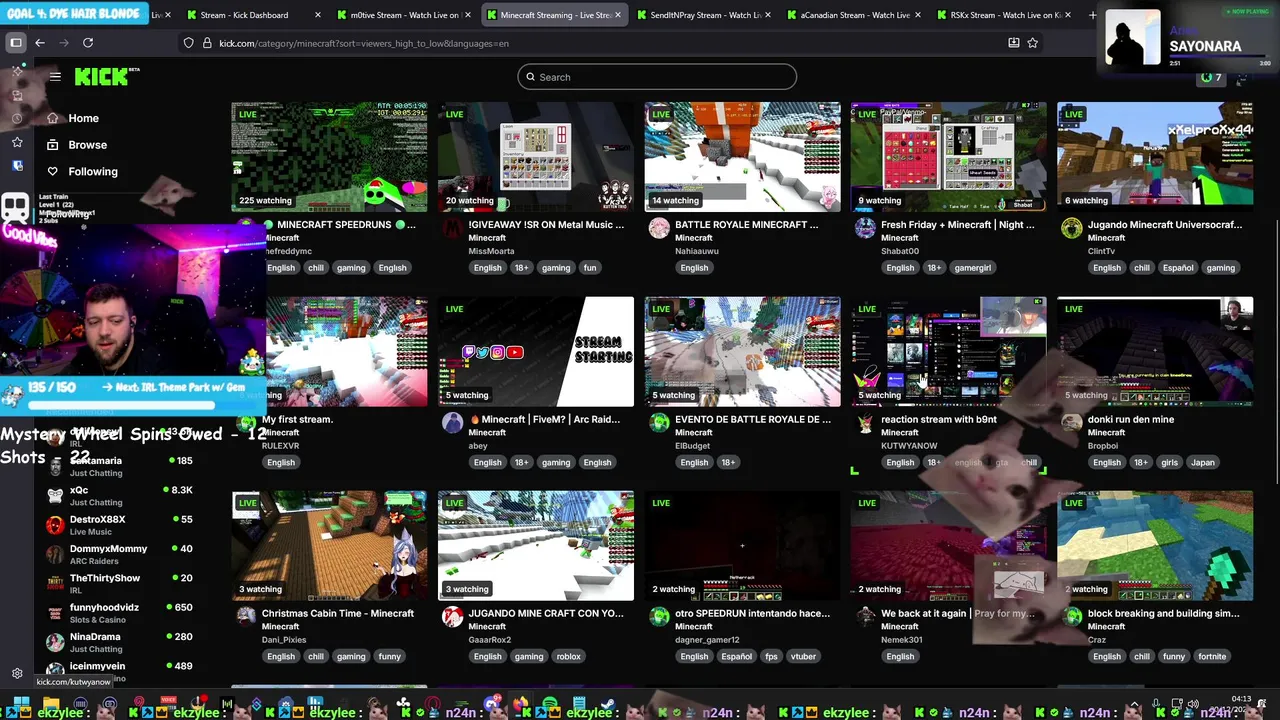Open 'donki run den mine' stream title
The image size is (1280, 720).
[1130, 419]
